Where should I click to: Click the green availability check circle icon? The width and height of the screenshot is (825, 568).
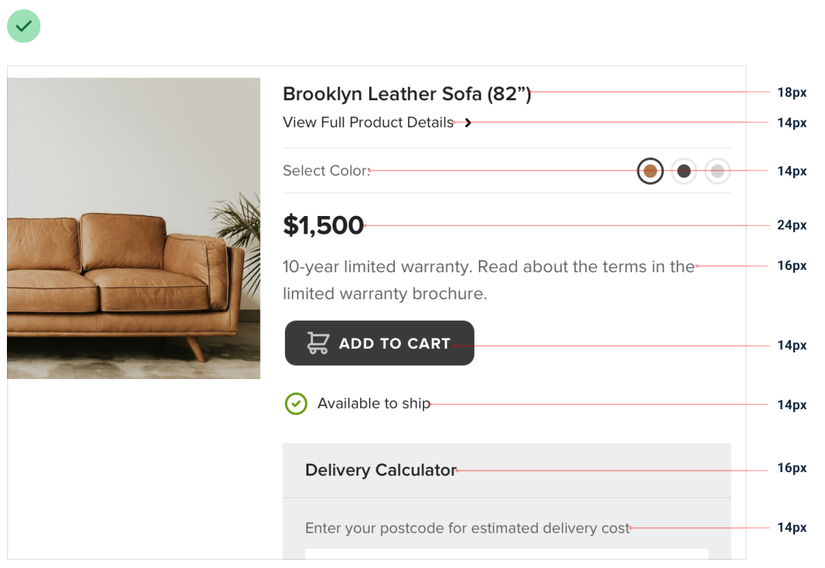pyautogui.click(x=296, y=403)
